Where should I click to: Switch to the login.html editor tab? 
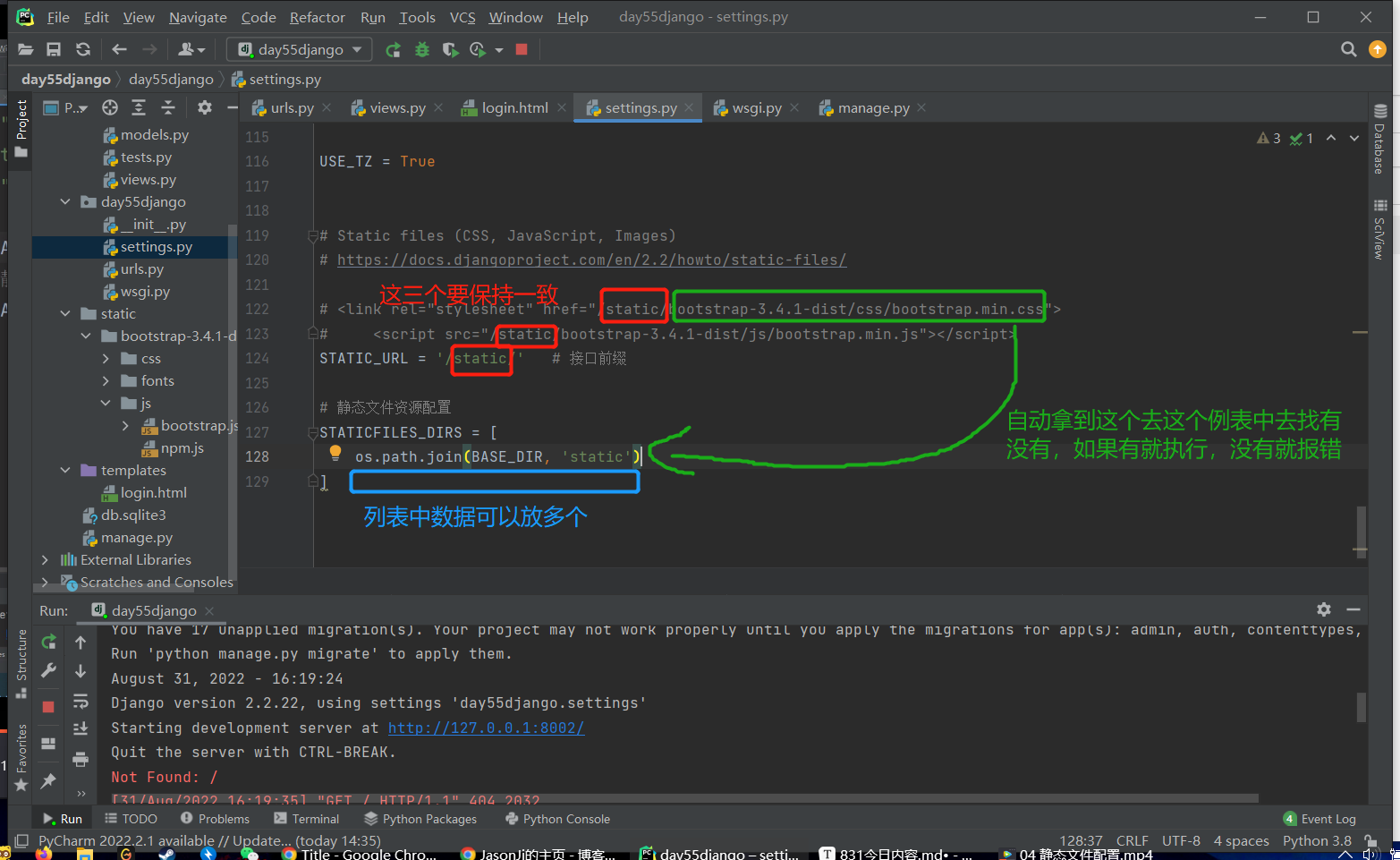(514, 107)
